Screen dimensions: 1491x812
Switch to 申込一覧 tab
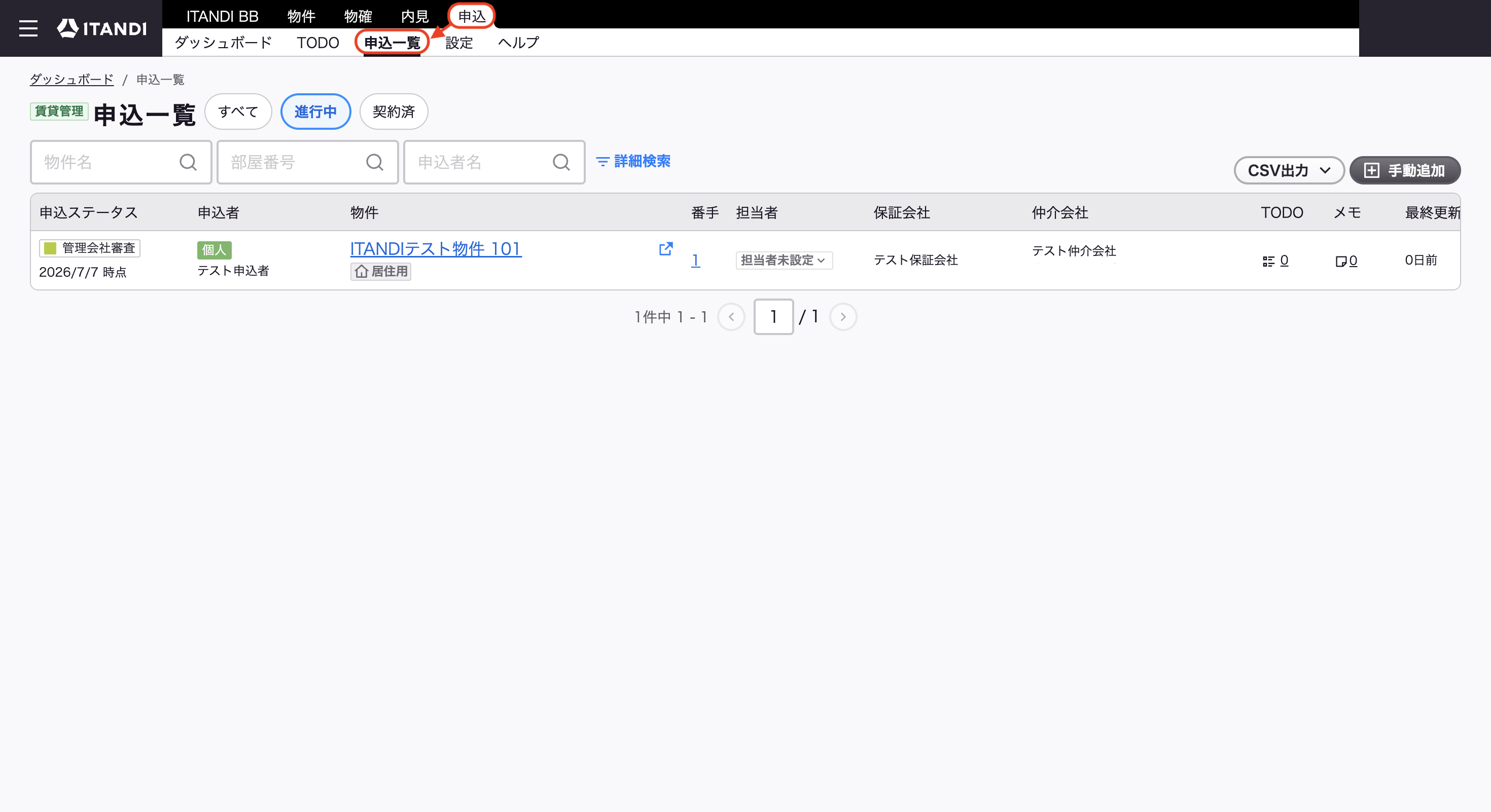pyautogui.click(x=392, y=43)
